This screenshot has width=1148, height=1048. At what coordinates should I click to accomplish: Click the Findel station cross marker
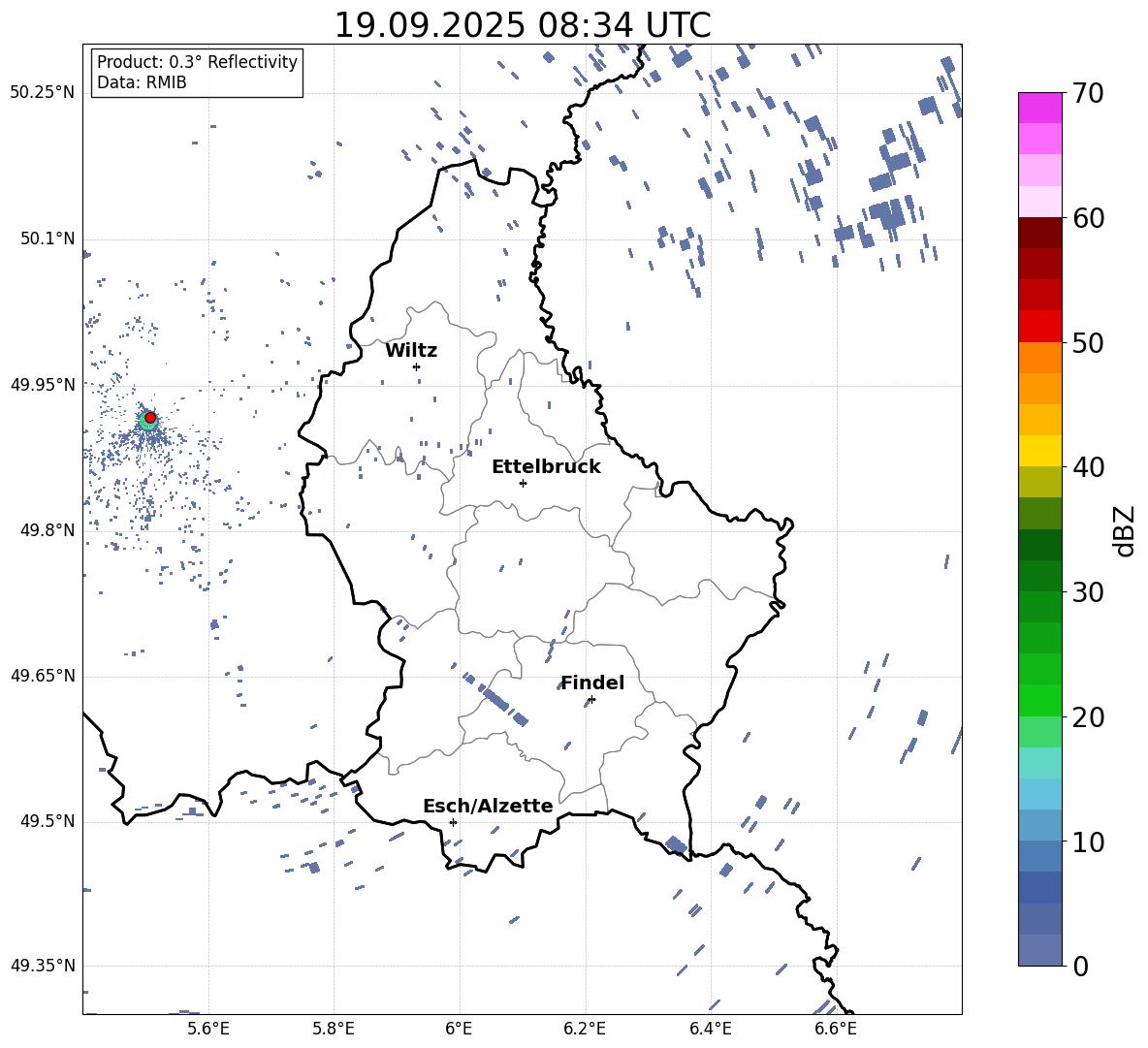click(x=591, y=700)
